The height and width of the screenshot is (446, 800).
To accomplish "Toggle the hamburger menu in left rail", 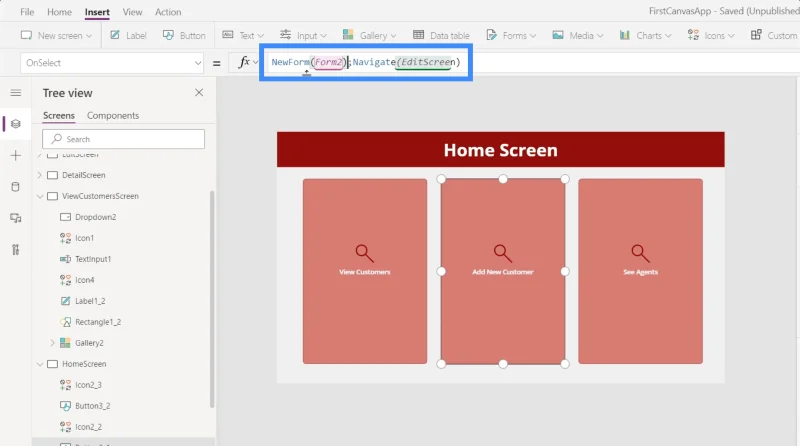I will (x=16, y=92).
